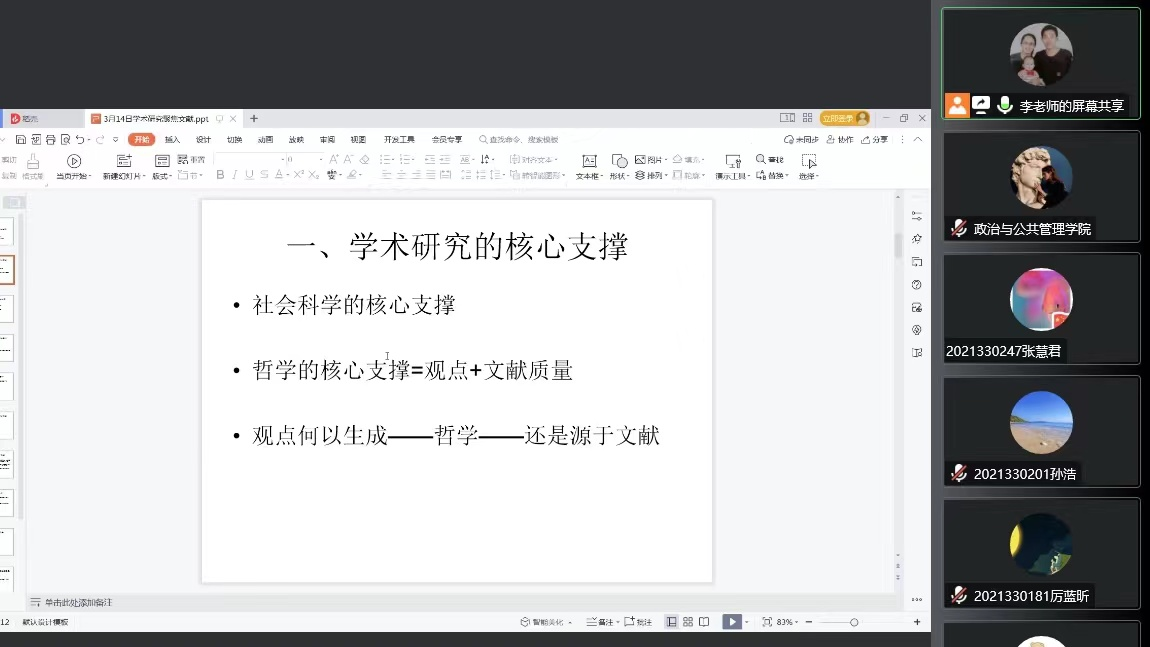This screenshot has width=1150, height=647.
Task: Switch to slide sorter view in status bar
Action: [x=688, y=622]
